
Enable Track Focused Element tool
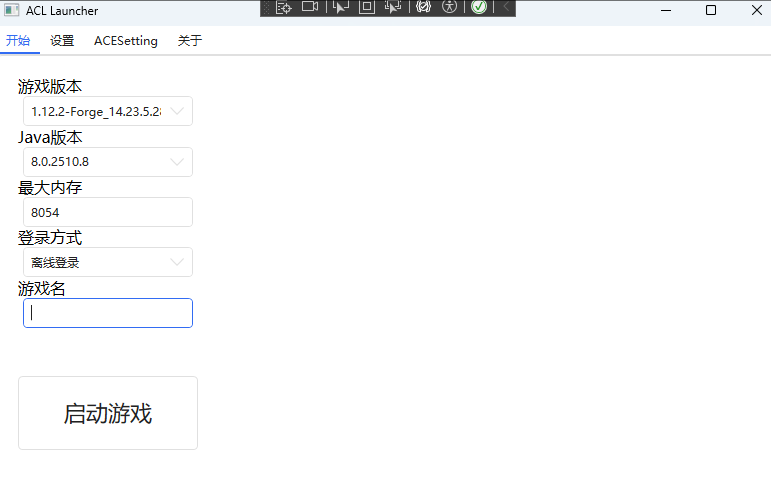[x=393, y=7]
